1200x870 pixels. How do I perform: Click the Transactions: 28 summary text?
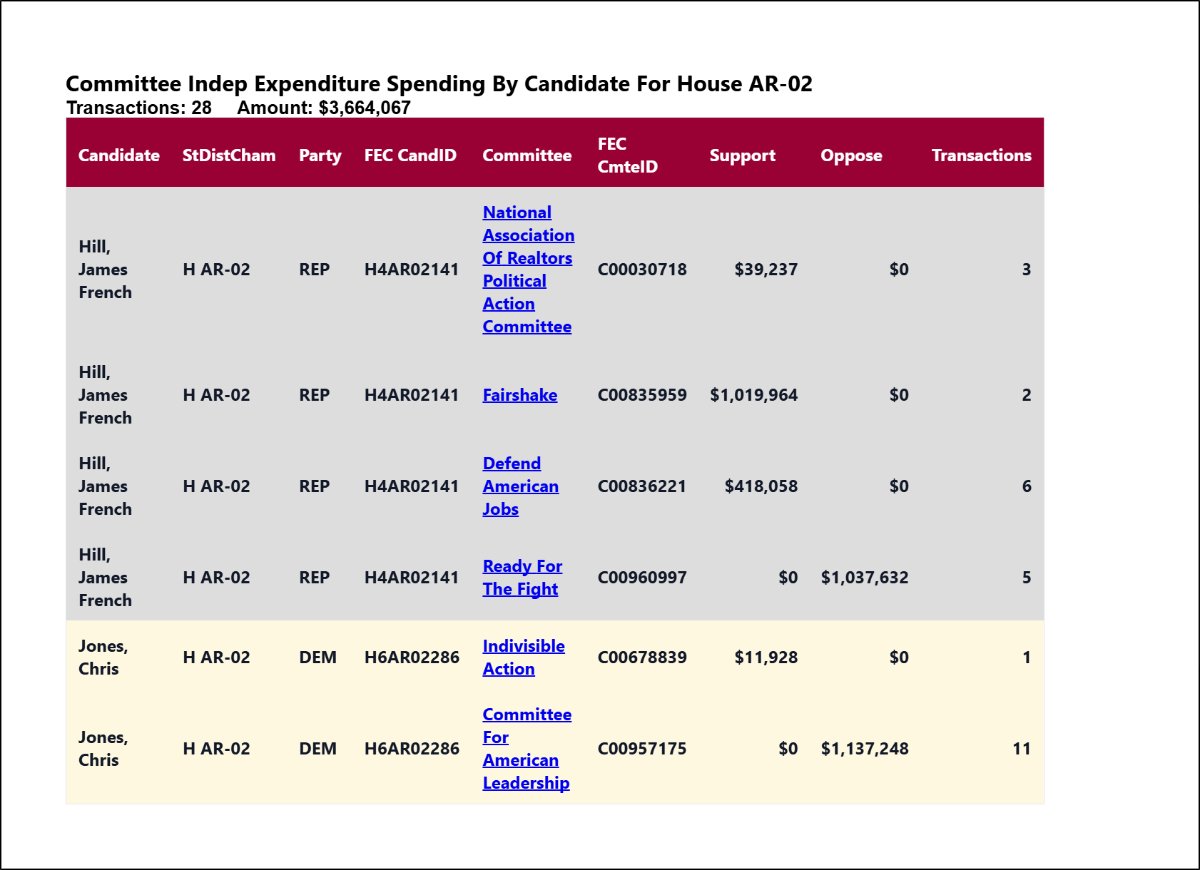tap(139, 108)
